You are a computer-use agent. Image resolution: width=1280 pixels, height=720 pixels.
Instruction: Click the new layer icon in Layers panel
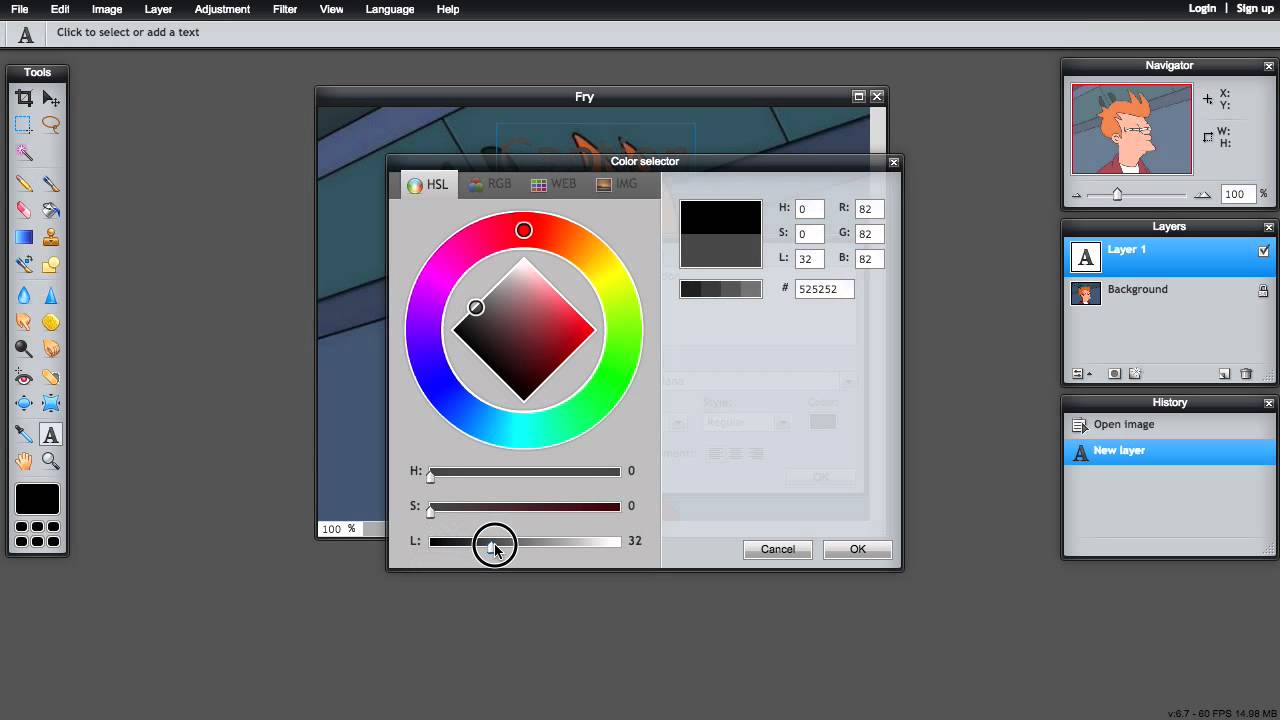(1224, 374)
